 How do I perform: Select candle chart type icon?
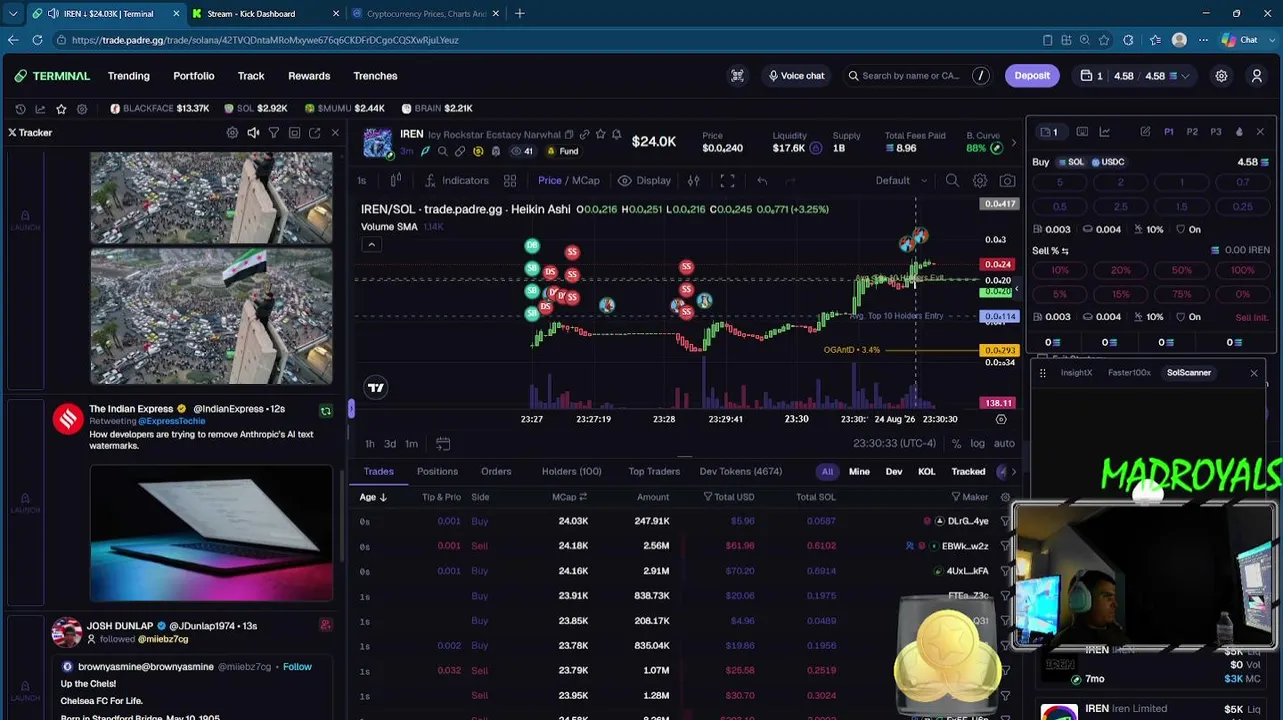point(396,181)
